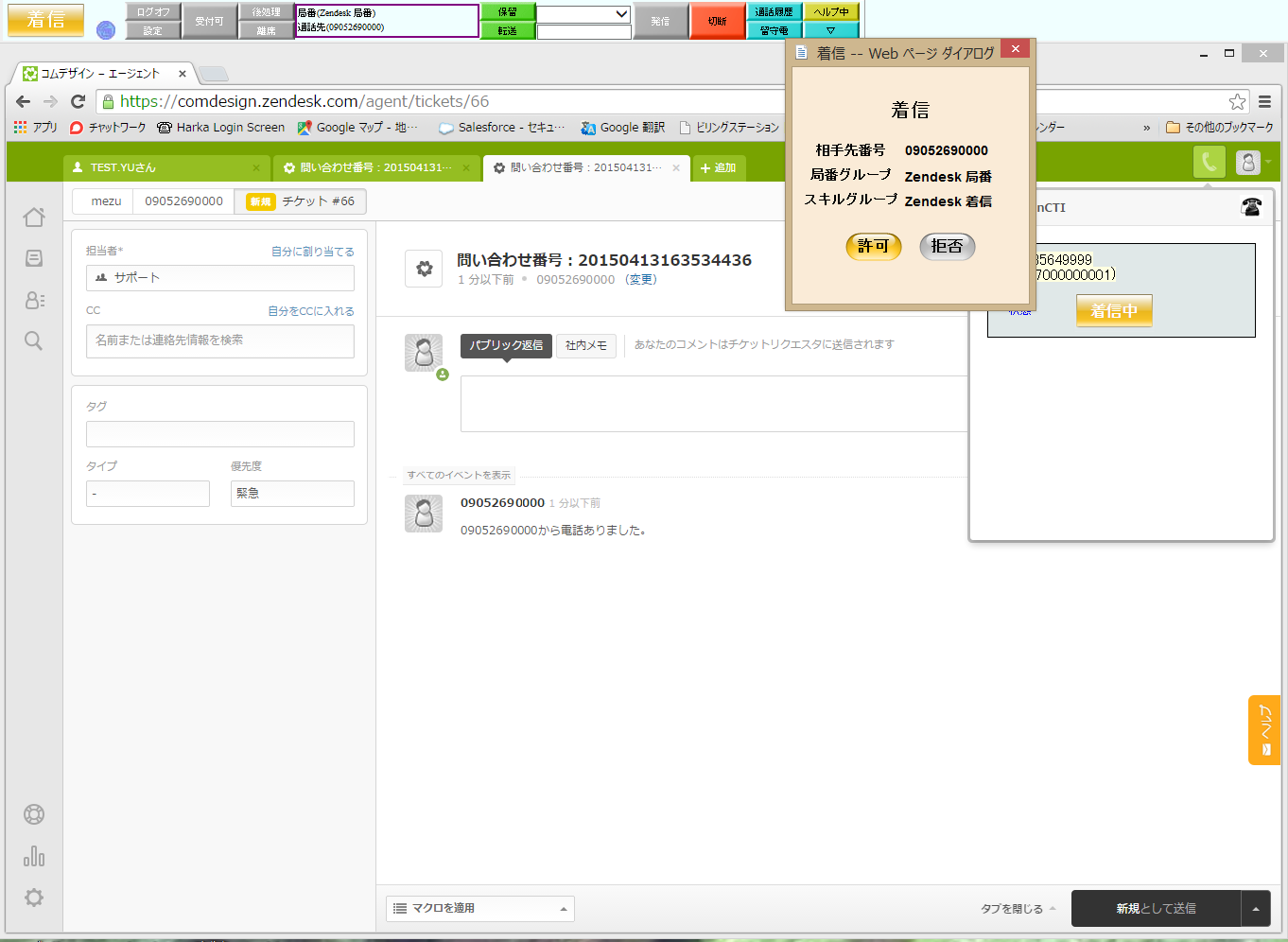This screenshot has width=1288, height=942.
Task: Open the アプリ bookmarks shortcut
Action: [35, 127]
